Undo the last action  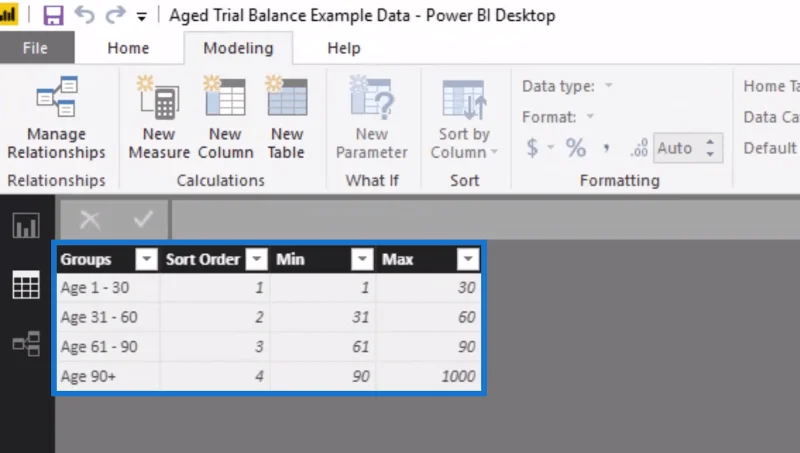84,15
